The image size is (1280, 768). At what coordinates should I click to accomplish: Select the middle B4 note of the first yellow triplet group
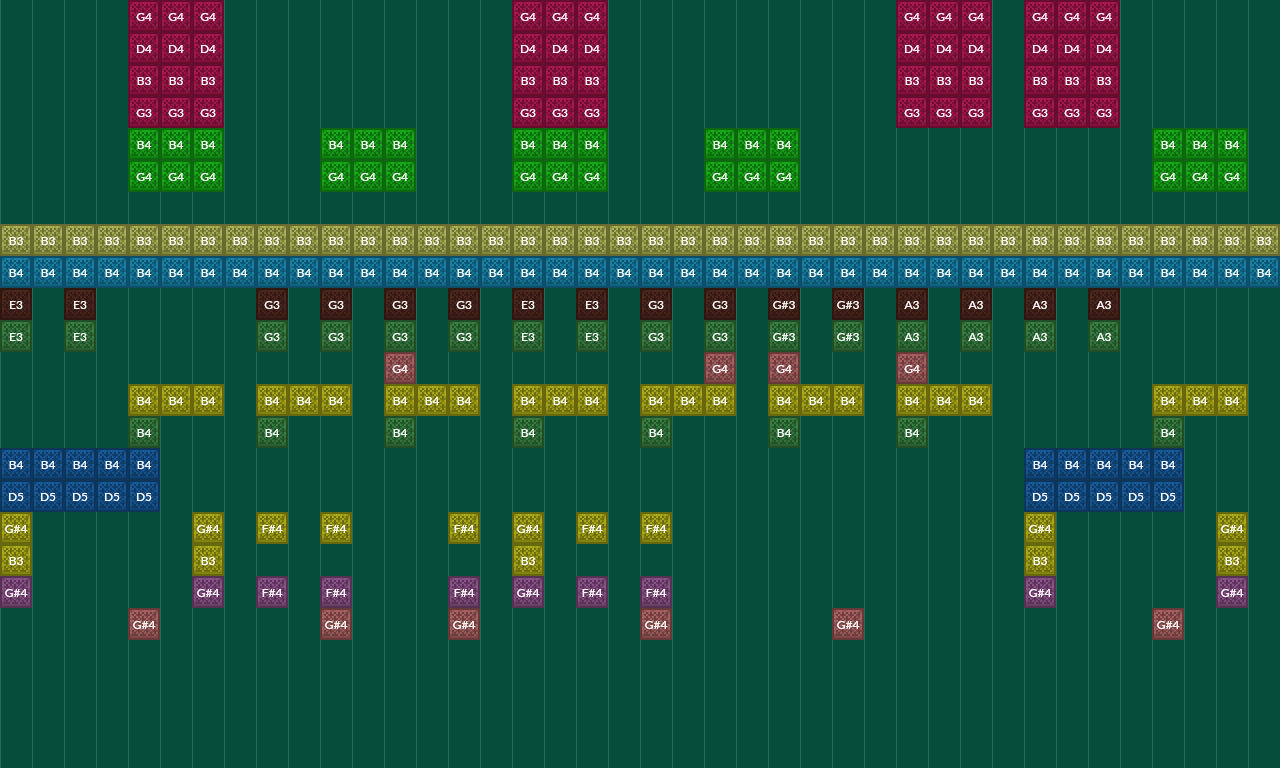click(x=175, y=400)
